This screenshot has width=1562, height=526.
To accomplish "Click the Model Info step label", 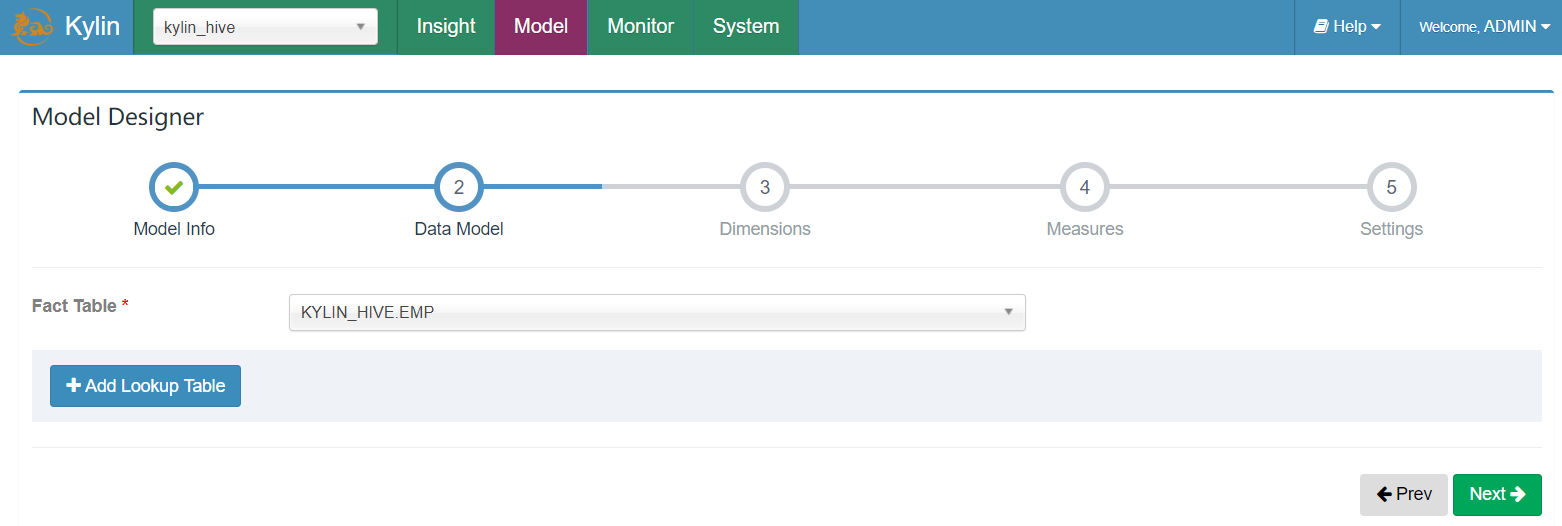I will (174, 229).
